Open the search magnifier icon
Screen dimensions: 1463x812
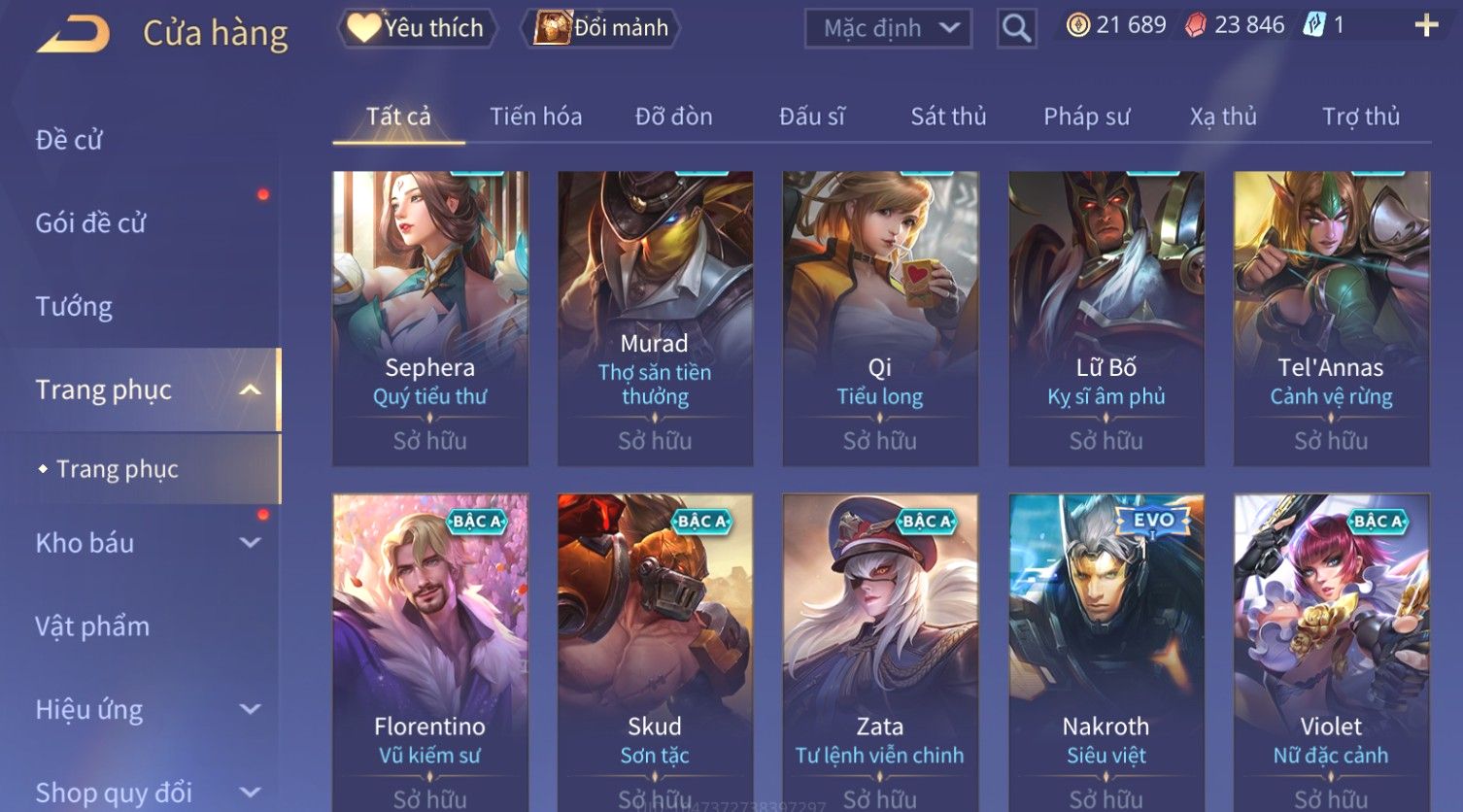coord(1016,28)
